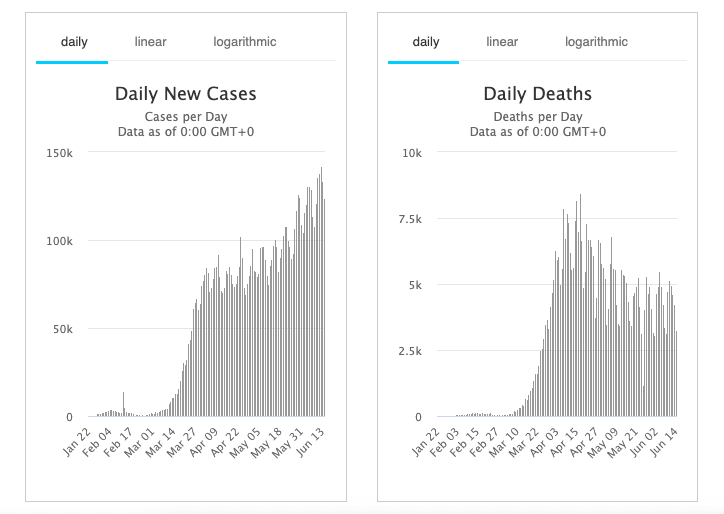This screenshot has height=514, width=724.
Task: Click the Daily New Cases chart title
Action: tap(186, 94)
